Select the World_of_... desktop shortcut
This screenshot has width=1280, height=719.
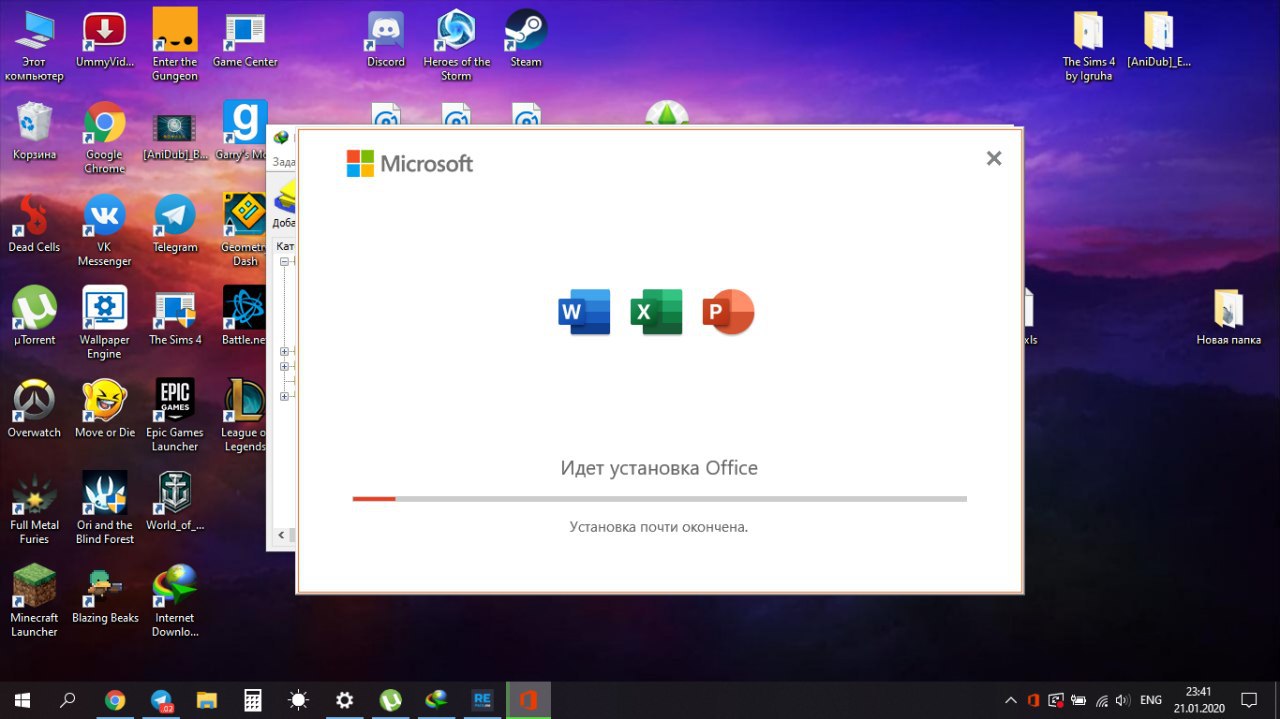click(175, 501)
